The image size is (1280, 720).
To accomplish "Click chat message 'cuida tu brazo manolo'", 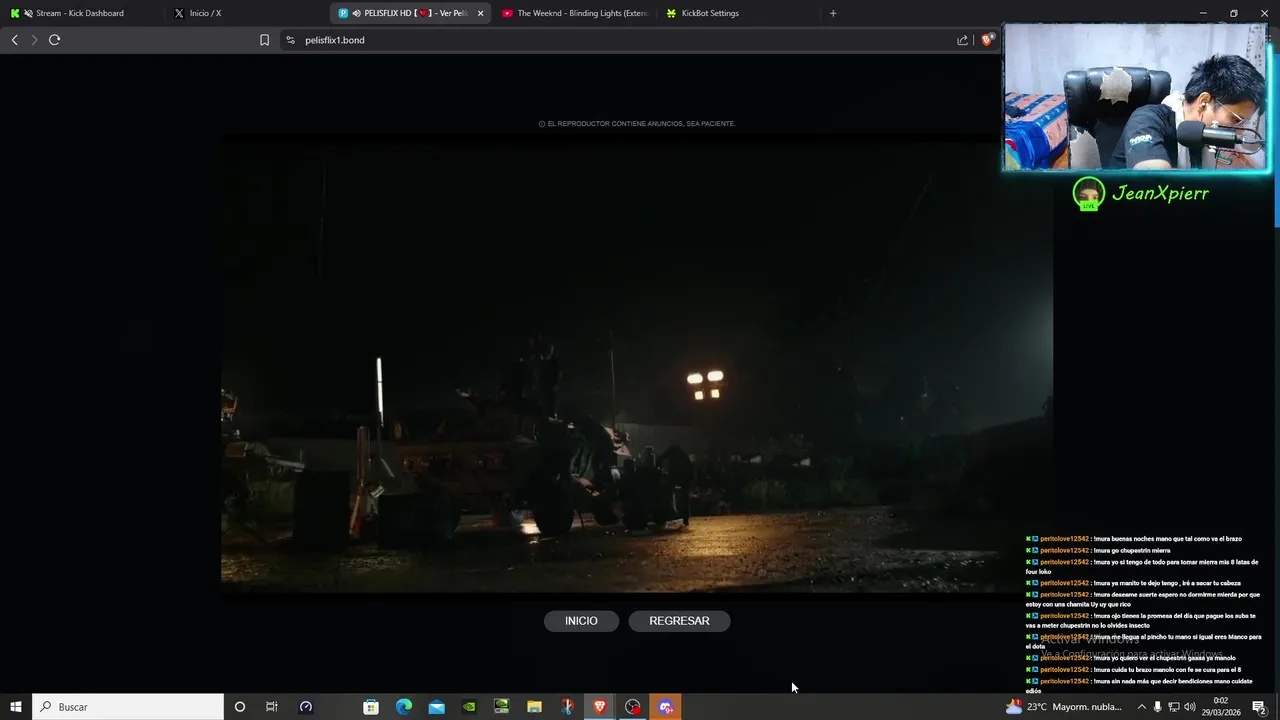I will click(1134, 670).
